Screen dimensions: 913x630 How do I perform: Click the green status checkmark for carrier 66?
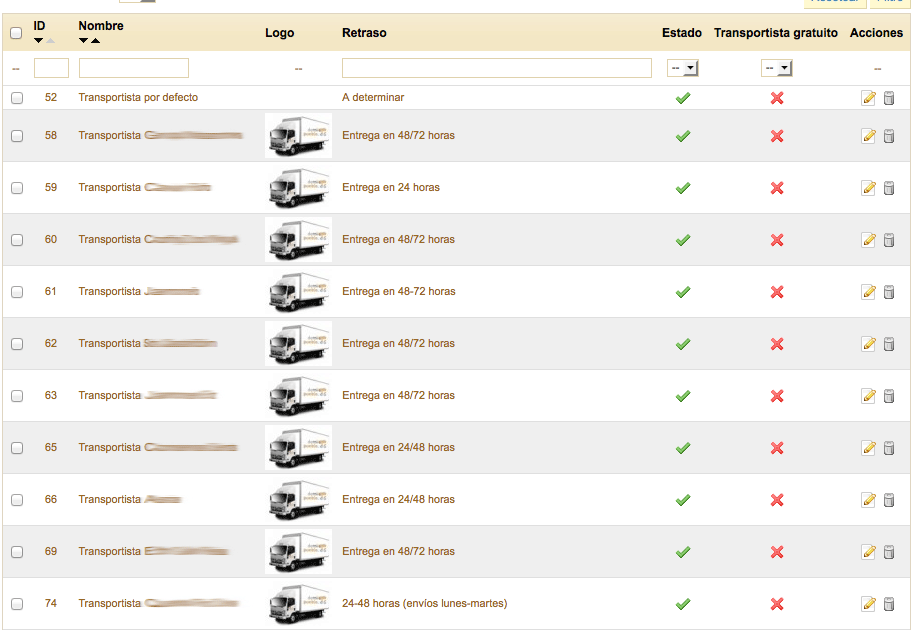683,500
